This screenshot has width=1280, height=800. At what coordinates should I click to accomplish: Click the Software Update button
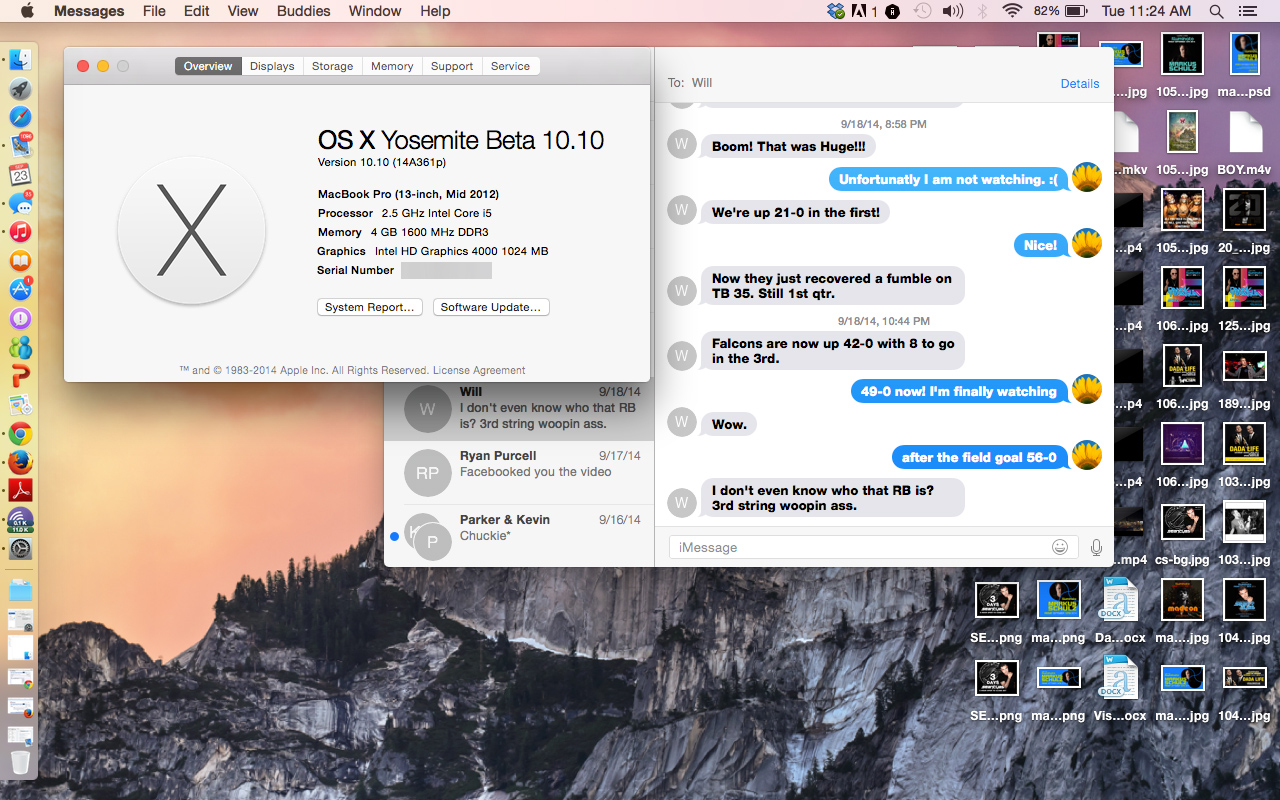pyautogui.click(x=491, y=307)
